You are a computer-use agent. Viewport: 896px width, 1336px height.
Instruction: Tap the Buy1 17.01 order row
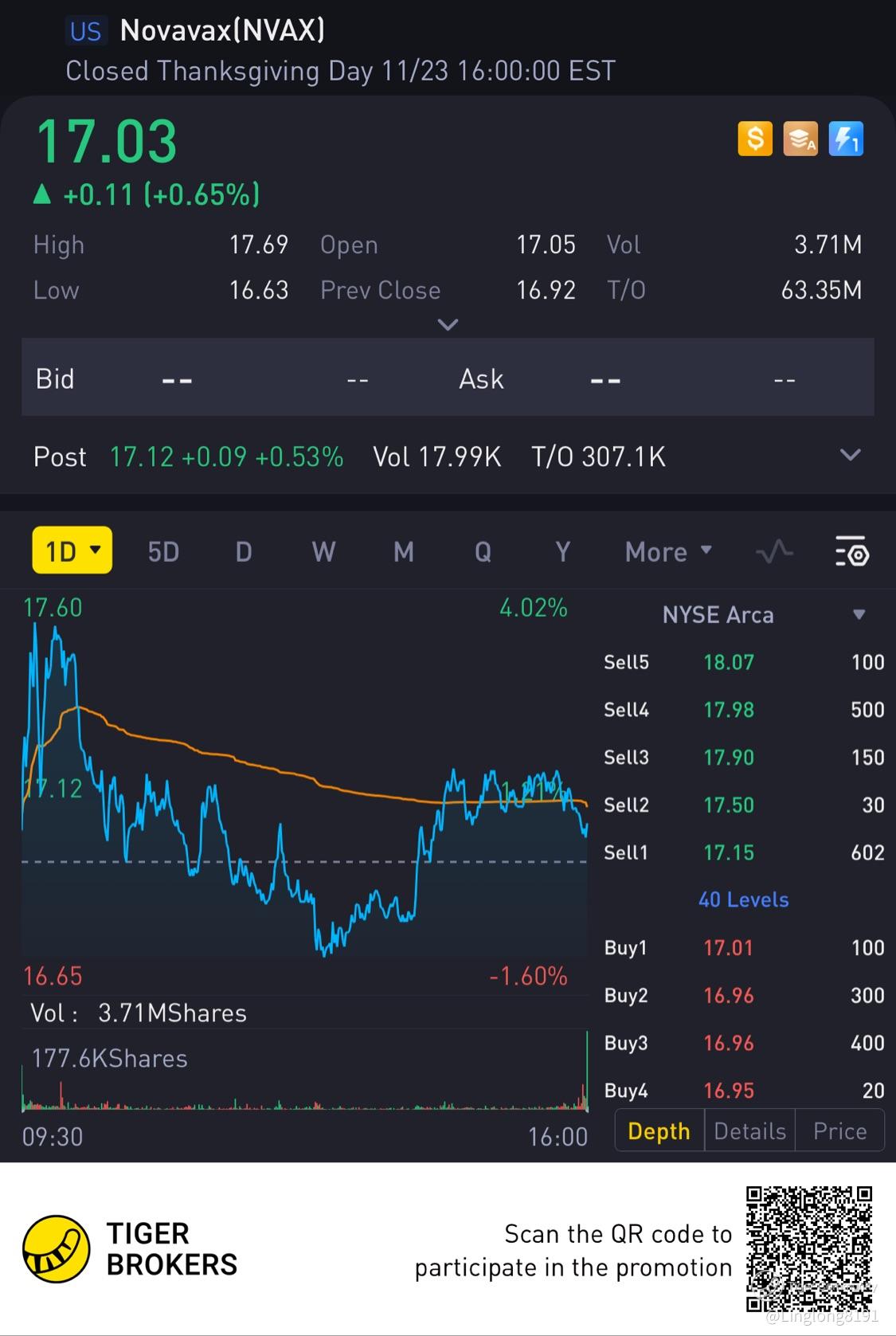[744, 947]
